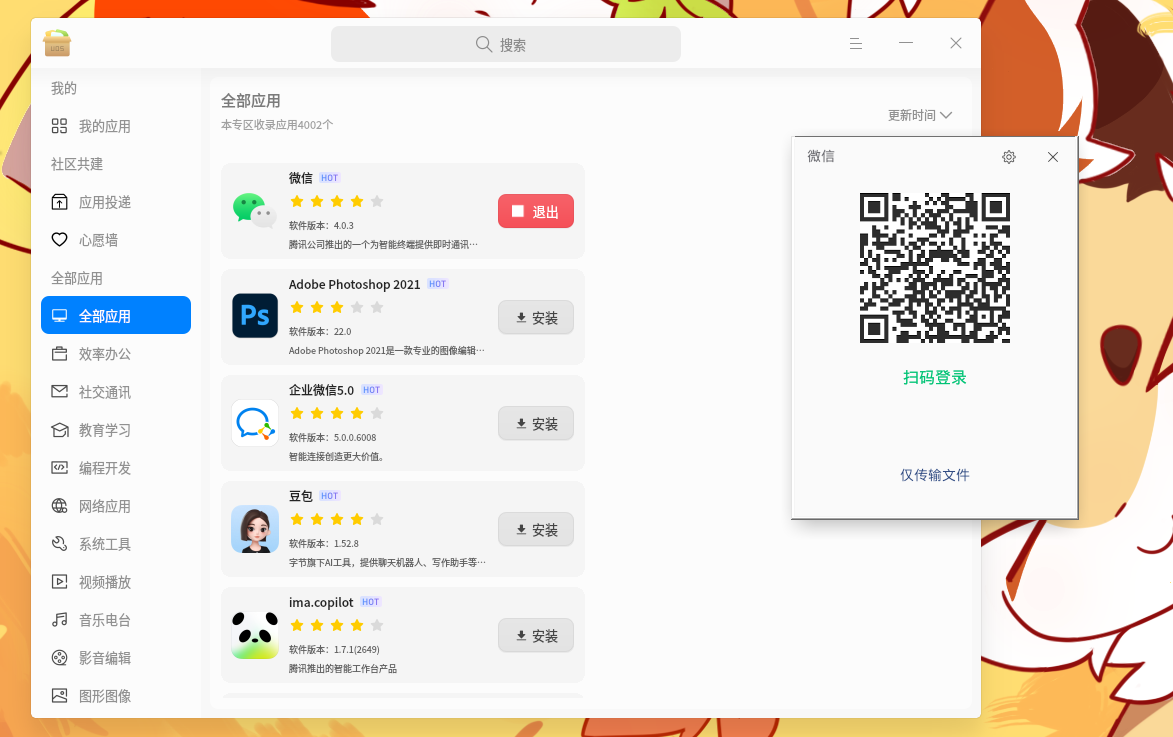Click the app store logo icon
The height and width of the screenshot is (737, 1173).
tap(57, 43)
